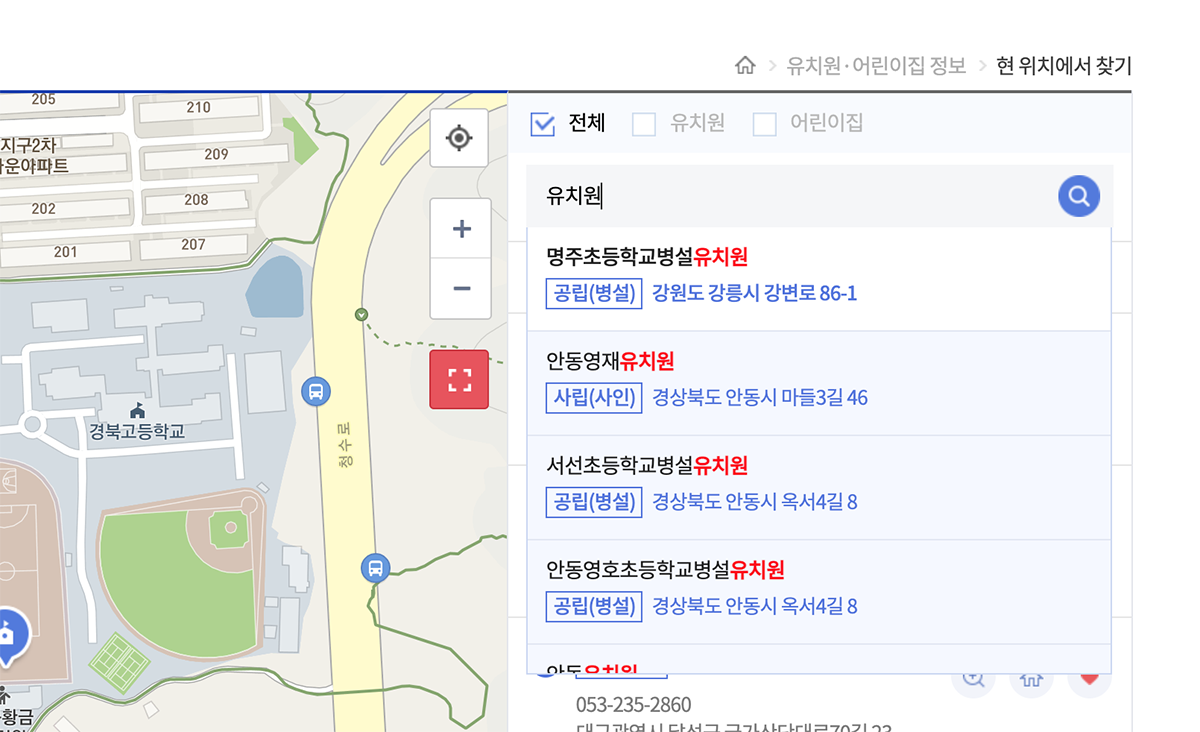Zoom out the map with minus button
Screen dimensions: 1200x732
pyautogui.click(x=461, y=289)
